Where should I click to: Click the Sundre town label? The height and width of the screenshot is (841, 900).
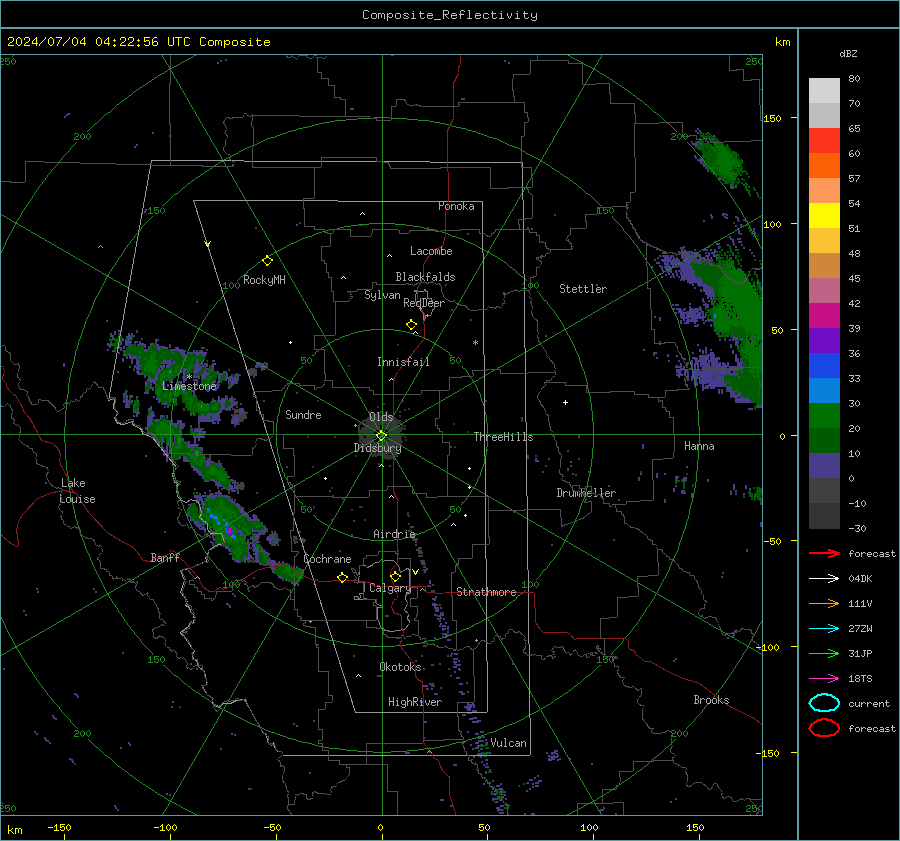(x=303, y=414)
